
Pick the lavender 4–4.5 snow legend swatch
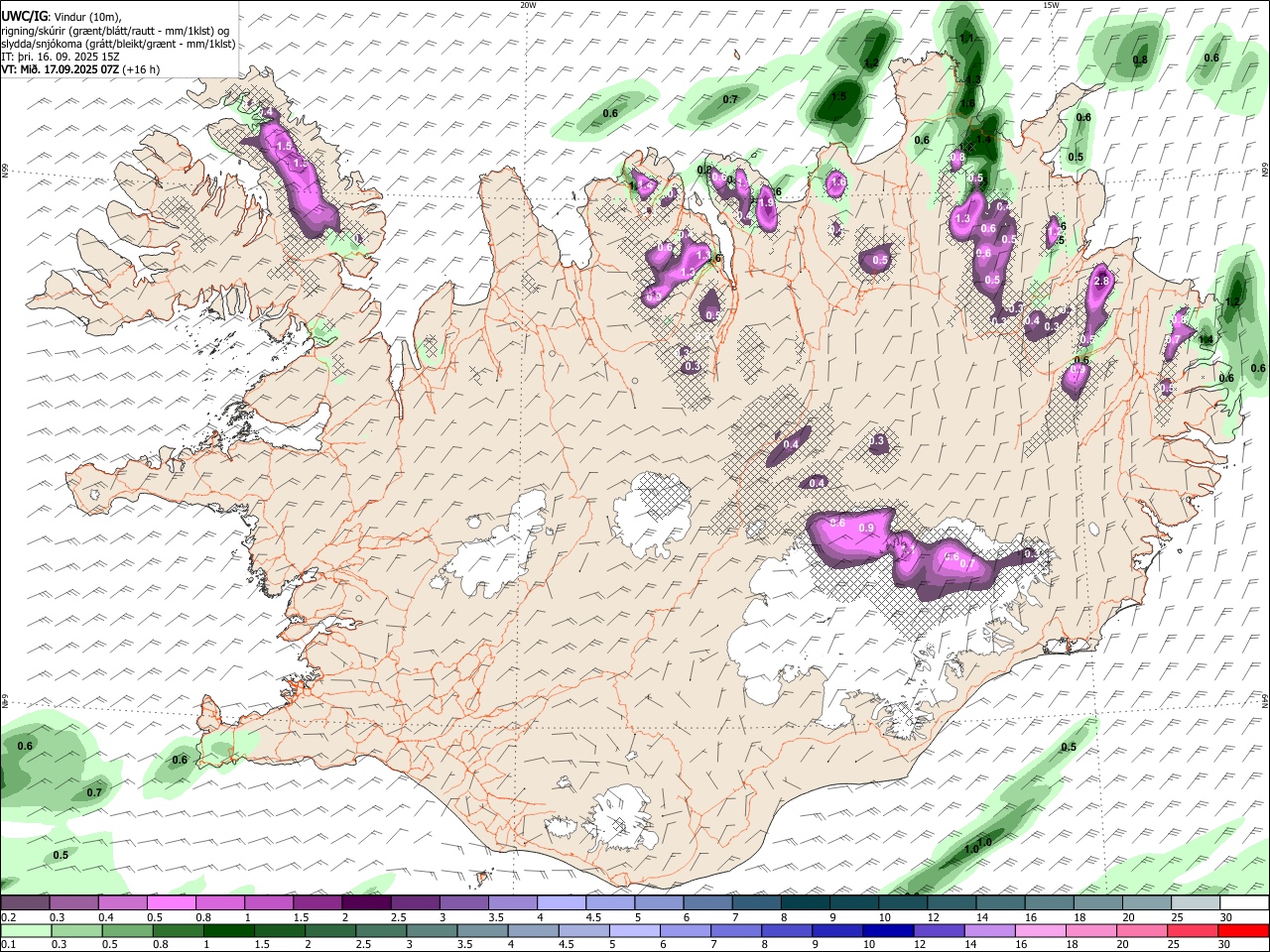(561, 903)
